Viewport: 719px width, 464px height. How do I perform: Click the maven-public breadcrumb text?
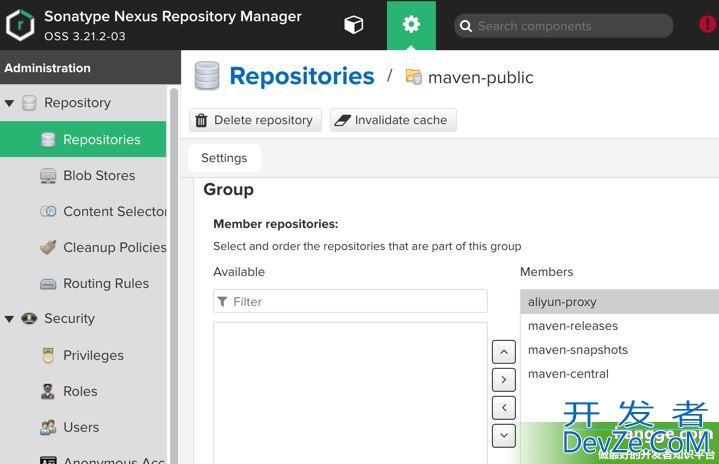pos(481,77)
